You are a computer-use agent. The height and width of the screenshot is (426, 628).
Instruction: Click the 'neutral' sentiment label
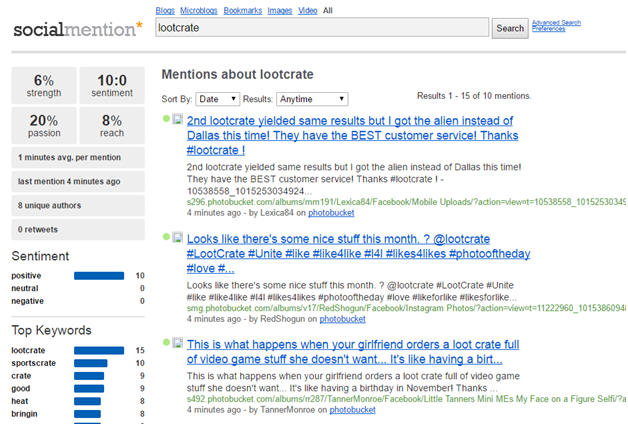pos(24,288)
